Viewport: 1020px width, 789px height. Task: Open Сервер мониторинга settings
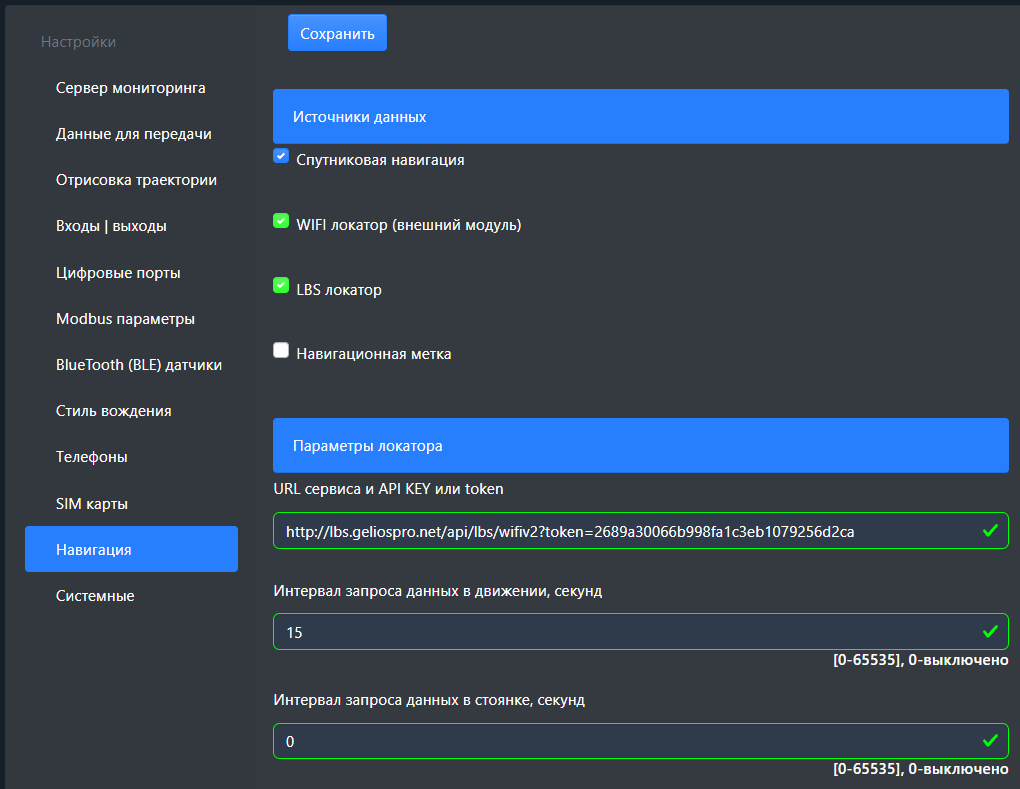131,88
